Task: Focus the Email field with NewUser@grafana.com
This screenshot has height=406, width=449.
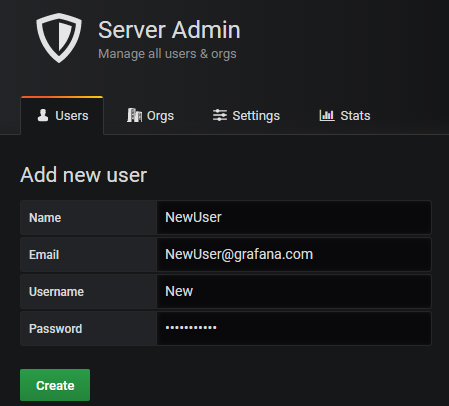Action: click(x=294, y=254)
